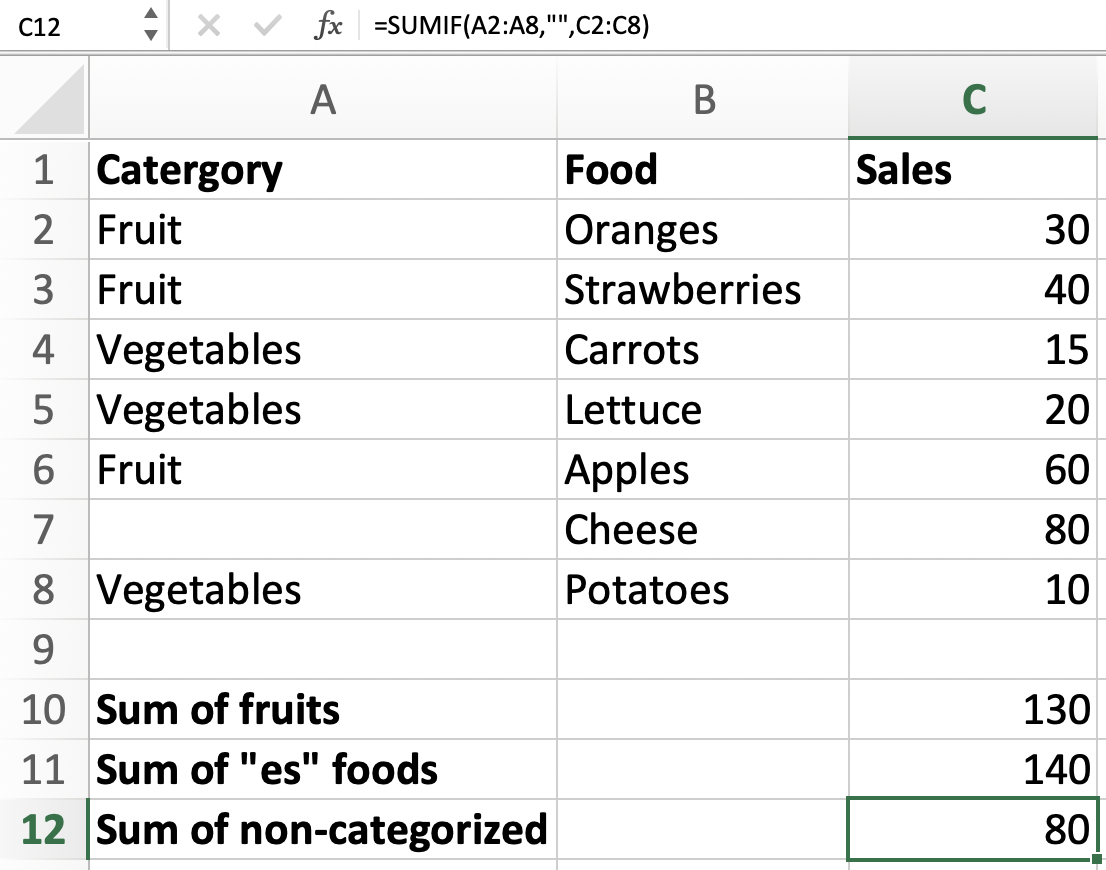Cancel the formula using the X icon

(210, 24)
